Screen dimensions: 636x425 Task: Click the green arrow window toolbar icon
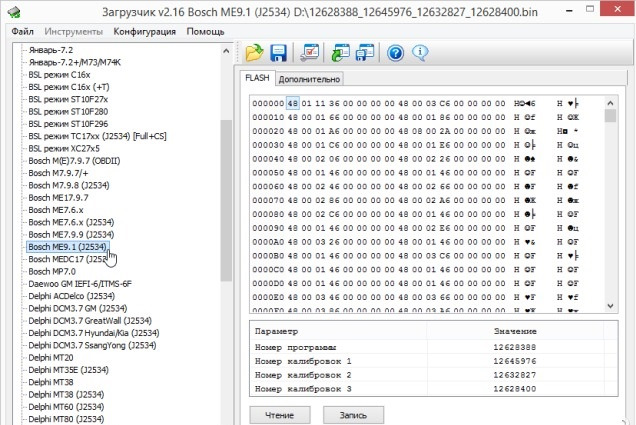point(340,53)
